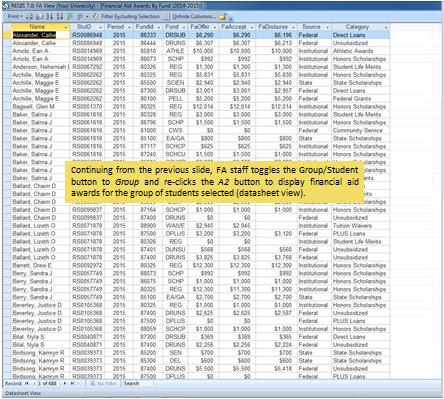Go to first record navigation button

(x=27, y=383)
